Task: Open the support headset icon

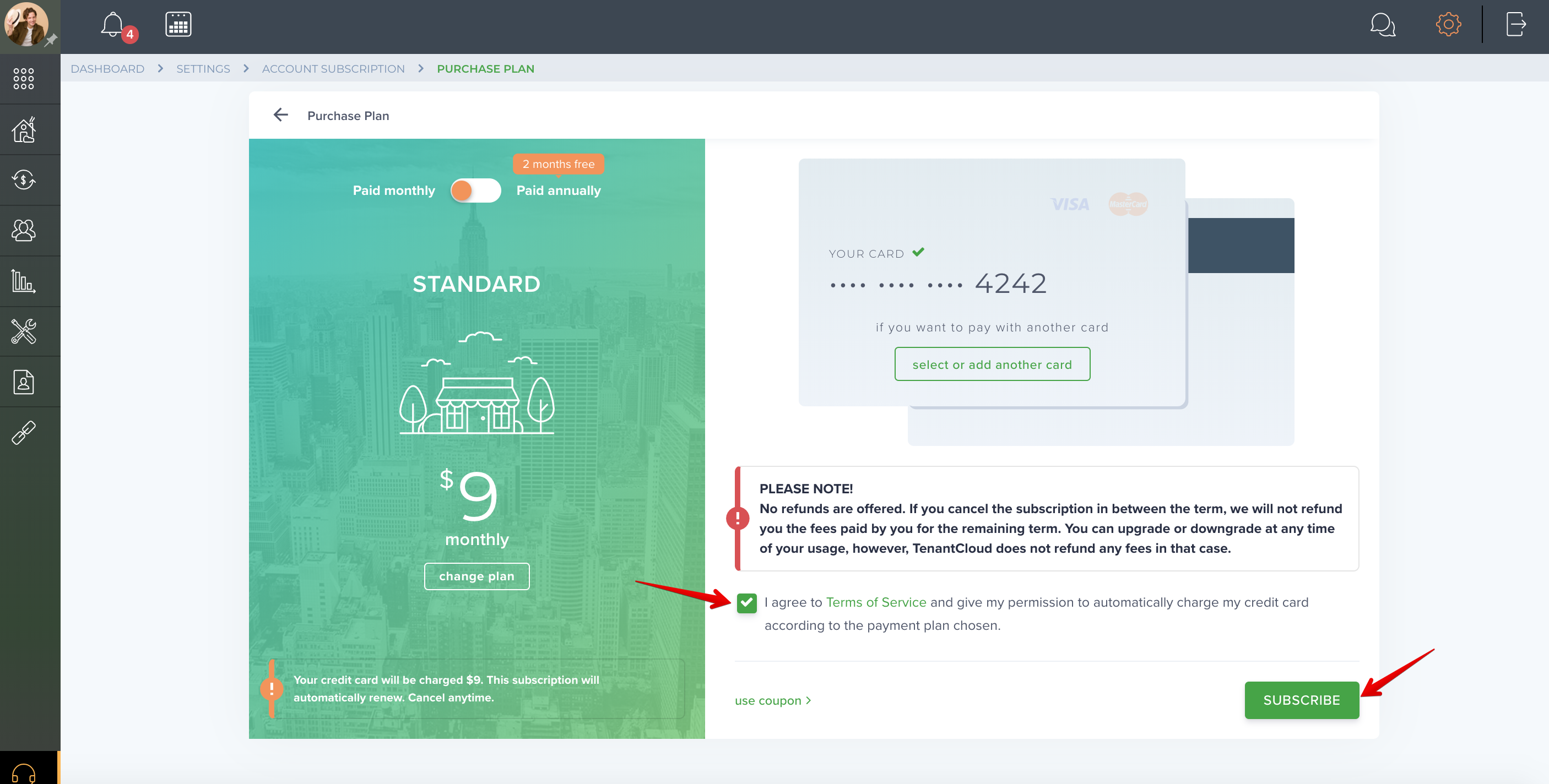Action: 24,772
